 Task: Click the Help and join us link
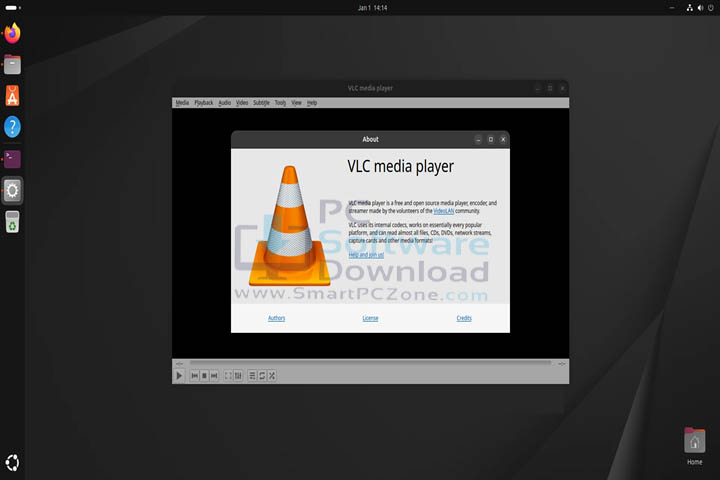tap(366, 254)
